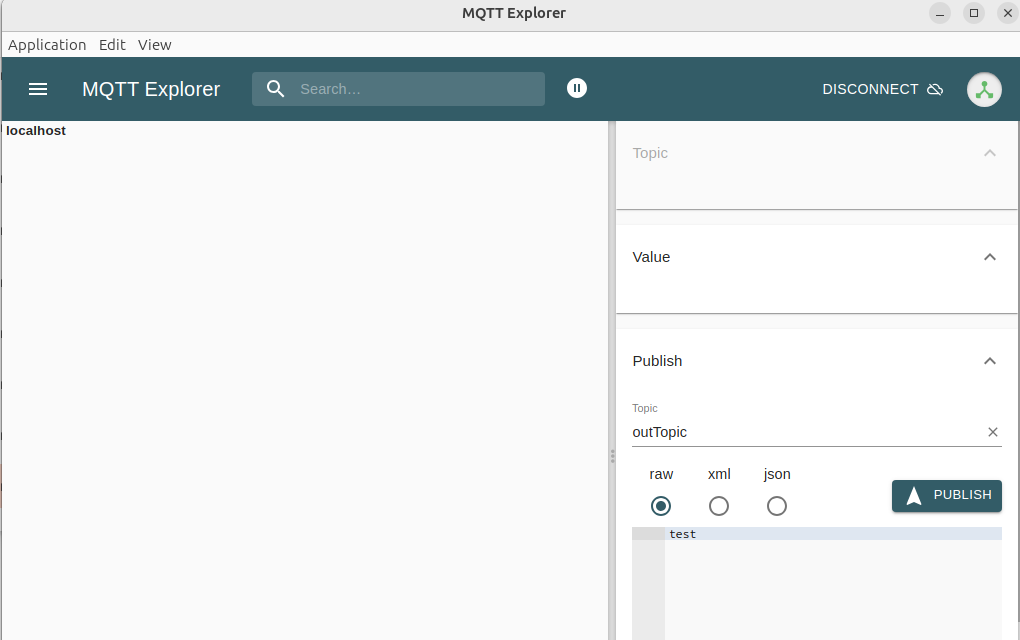Open the green connection avatar icon
Screen dimensions: 1020x640
click(984, 89)
